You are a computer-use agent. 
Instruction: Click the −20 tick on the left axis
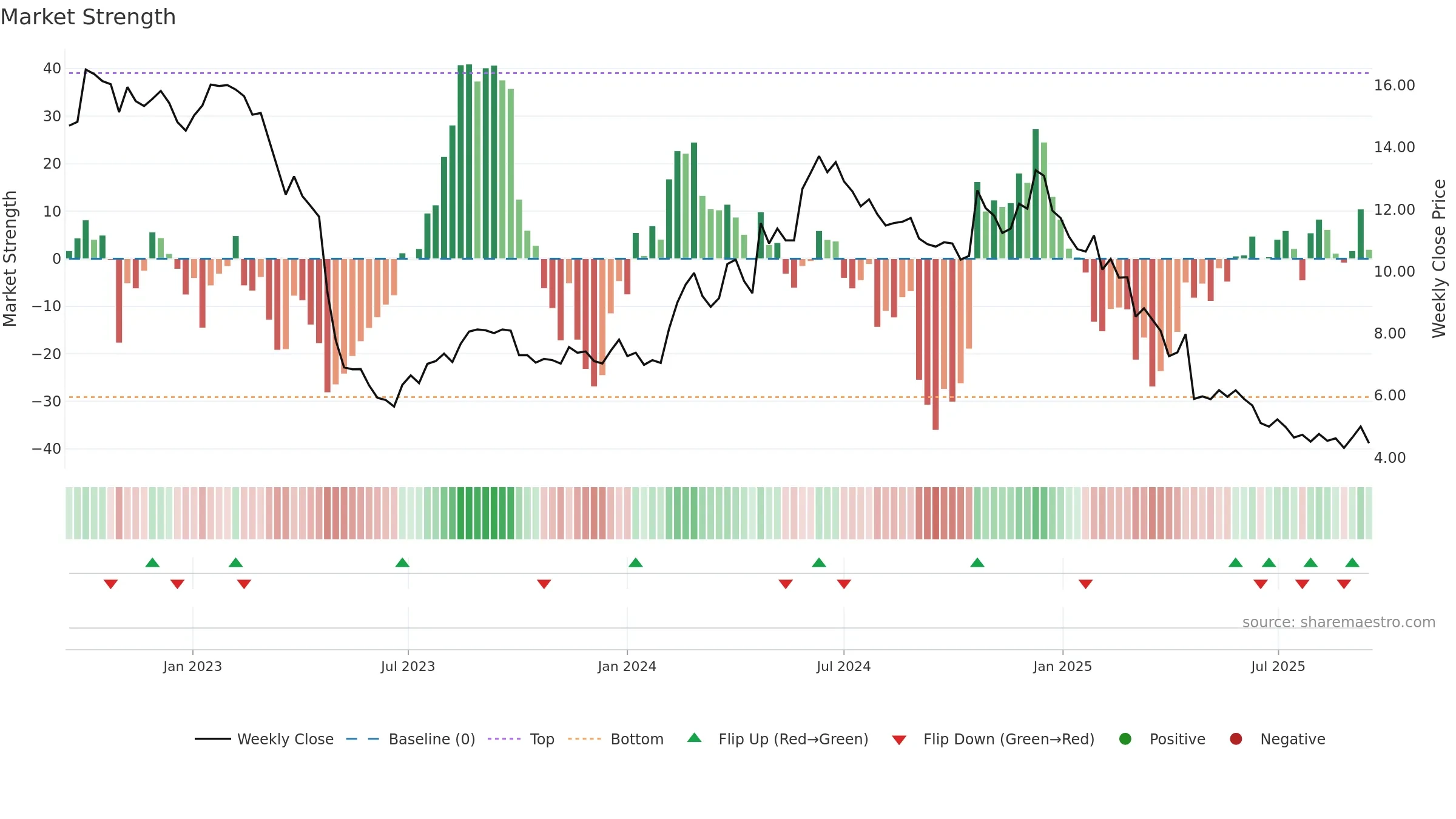[x=47, y=354]
